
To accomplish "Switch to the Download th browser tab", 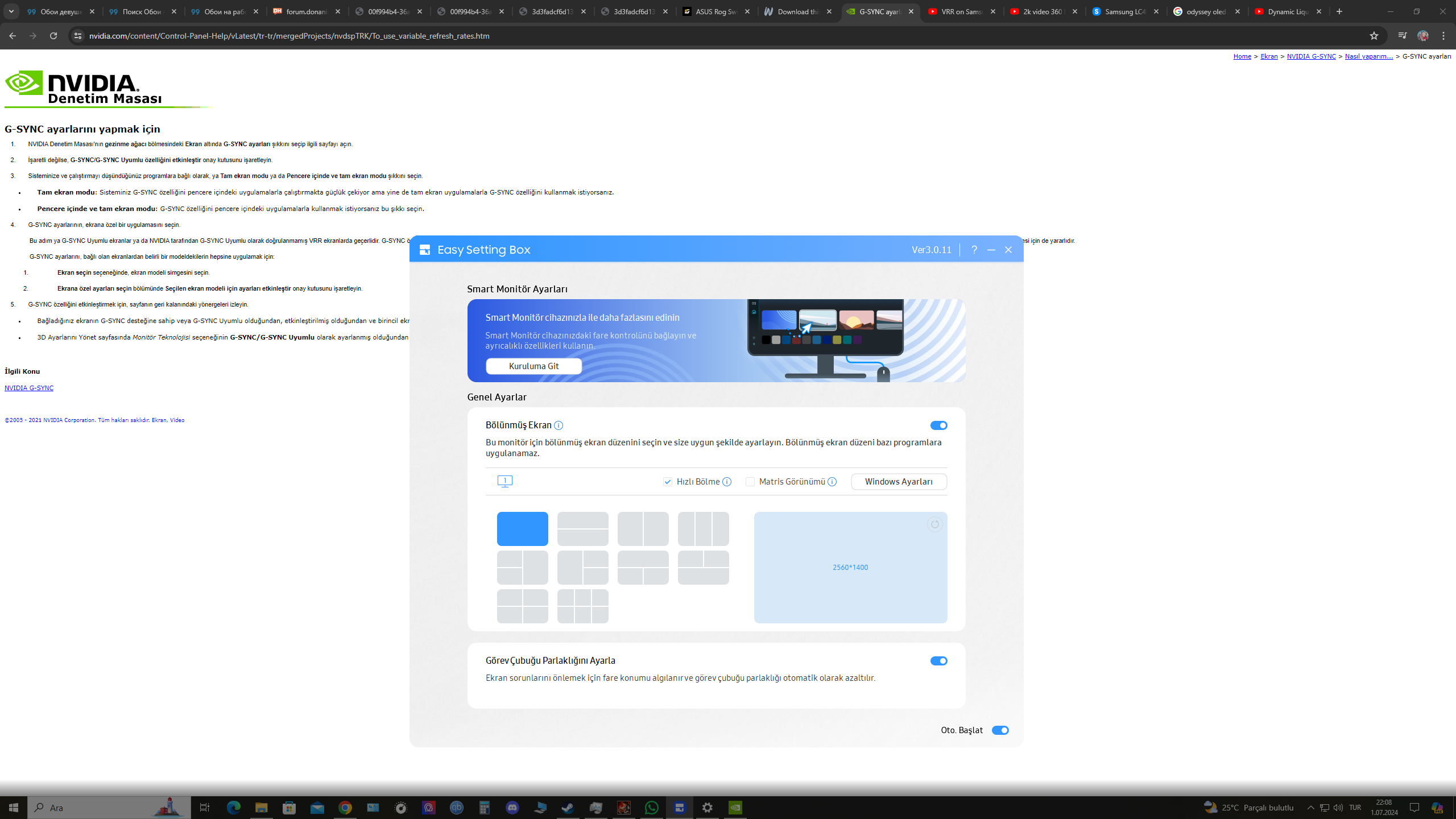I will click(799, 11).
